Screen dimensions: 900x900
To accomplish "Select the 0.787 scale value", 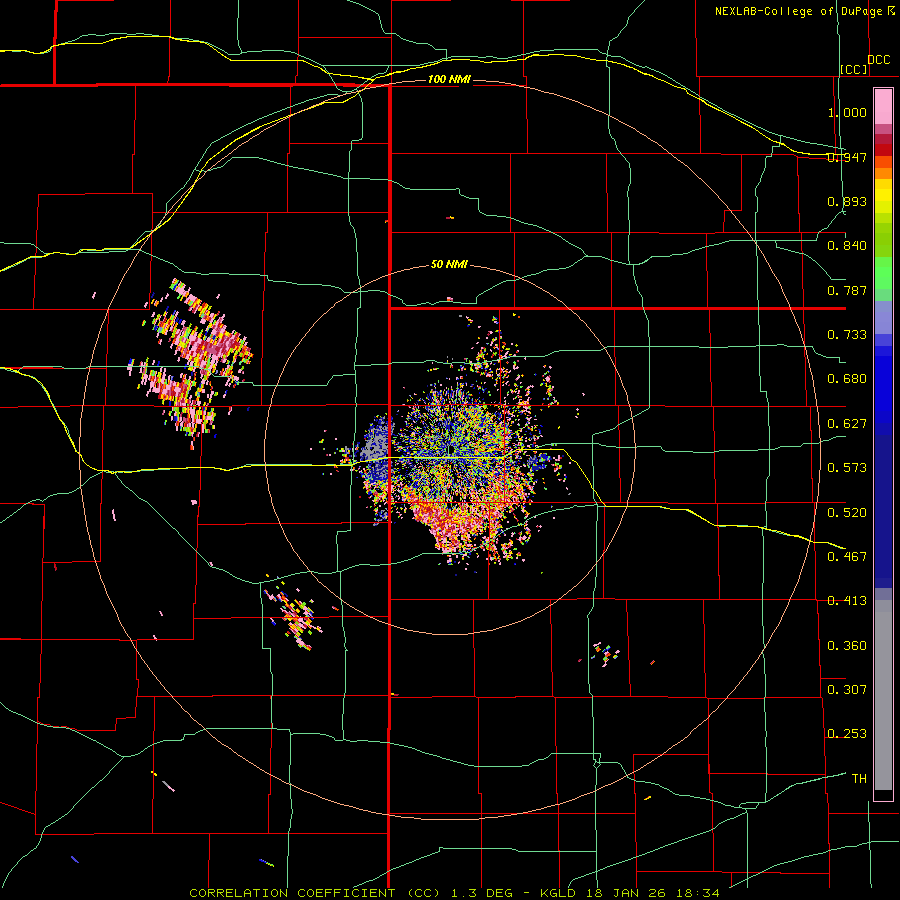I will pyautogui.click(x=847, y=290).
